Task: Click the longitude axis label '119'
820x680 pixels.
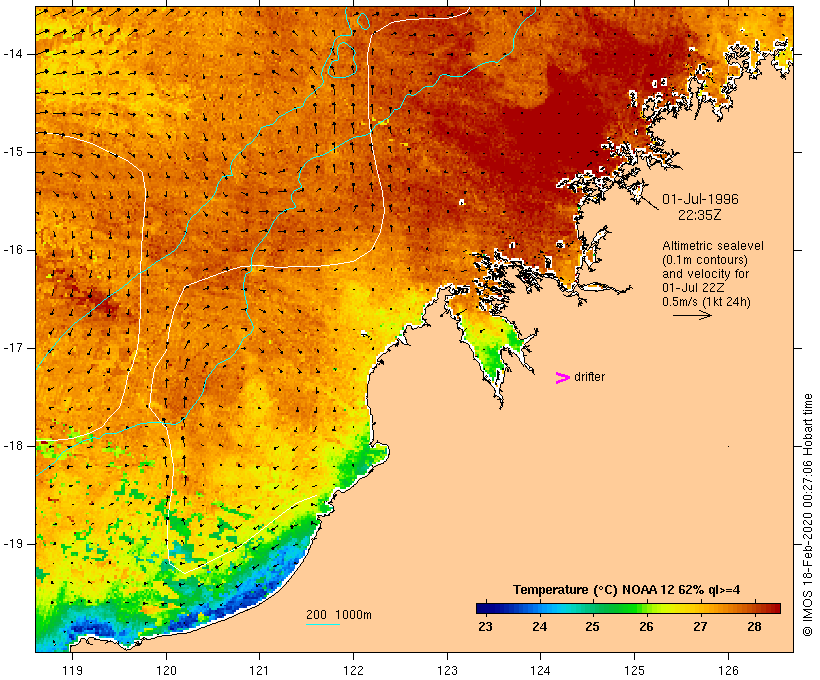Action: tap(72, 670)
